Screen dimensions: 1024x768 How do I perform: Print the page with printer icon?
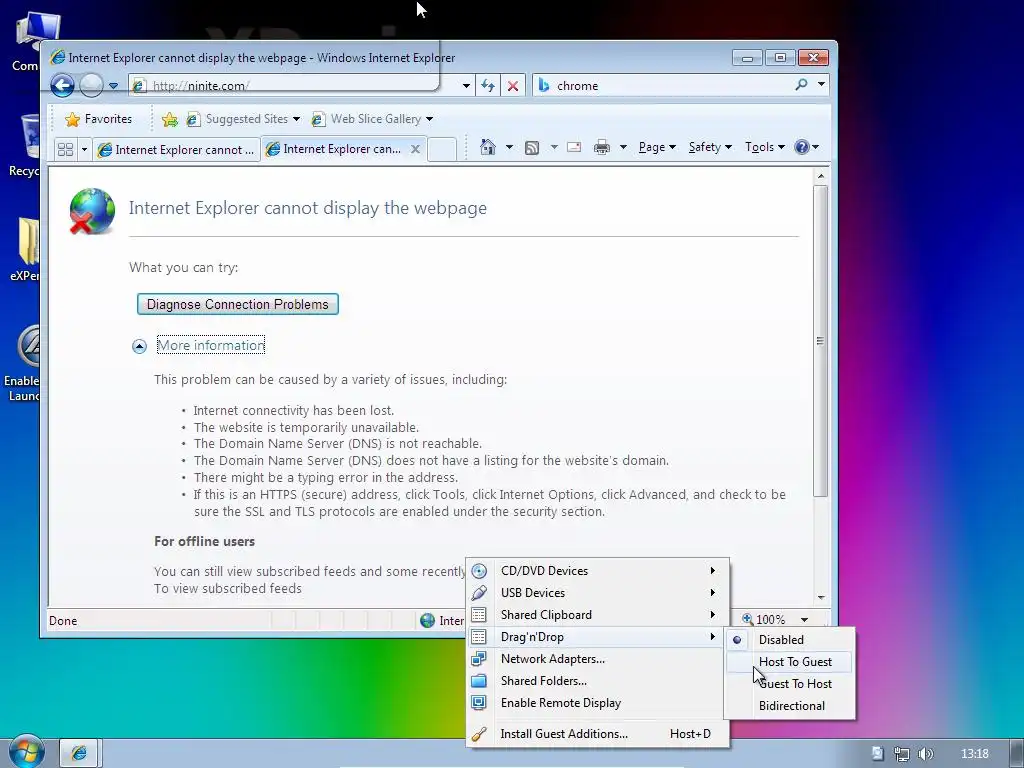click(x=601, y=148)
